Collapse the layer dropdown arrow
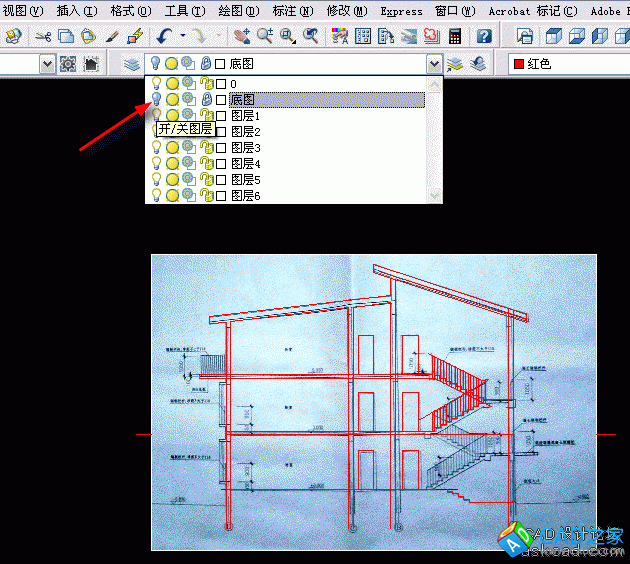This screenshot has height=564, width=630. (433, 64)
